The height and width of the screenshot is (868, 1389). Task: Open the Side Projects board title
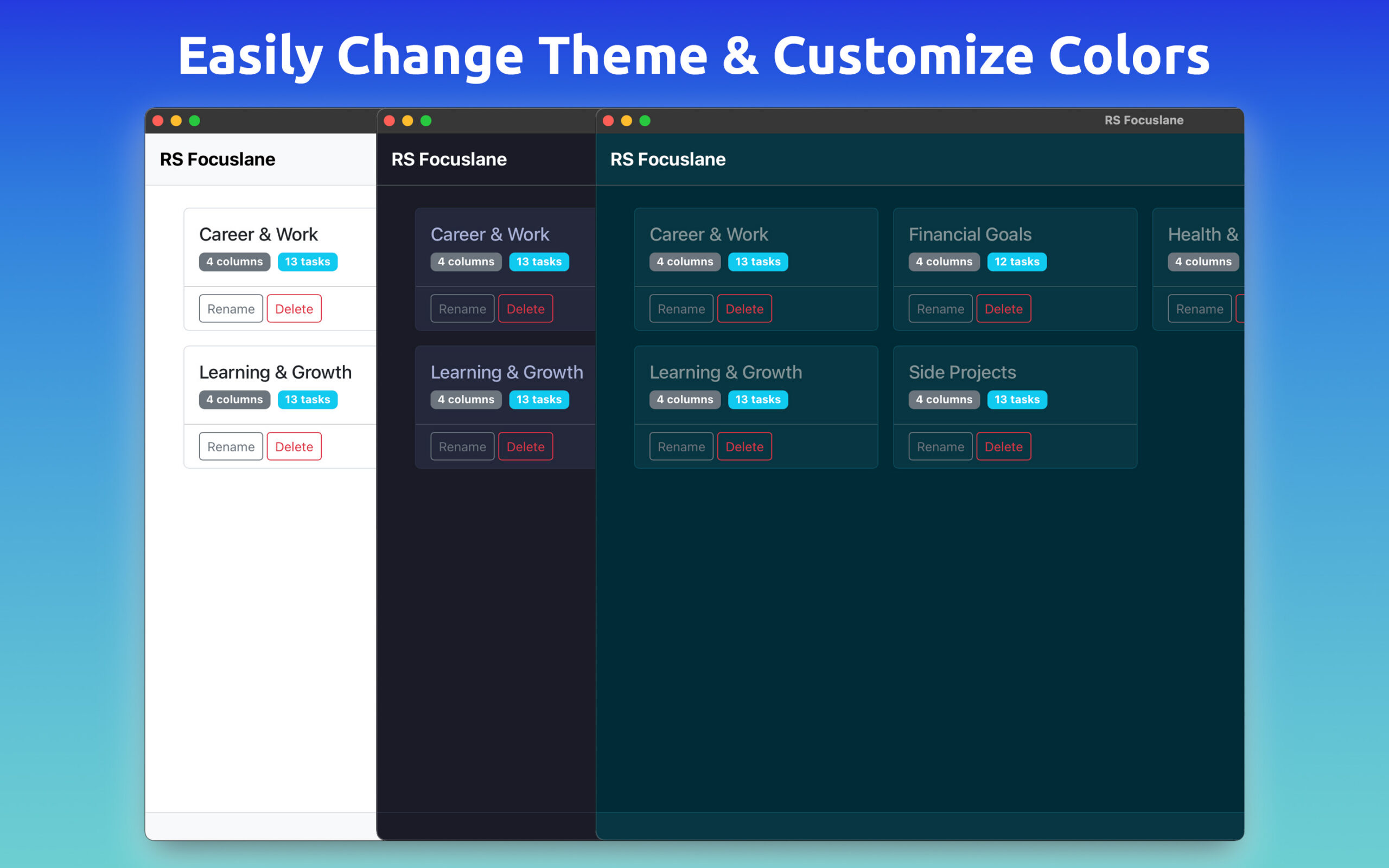tap(962, 372)
